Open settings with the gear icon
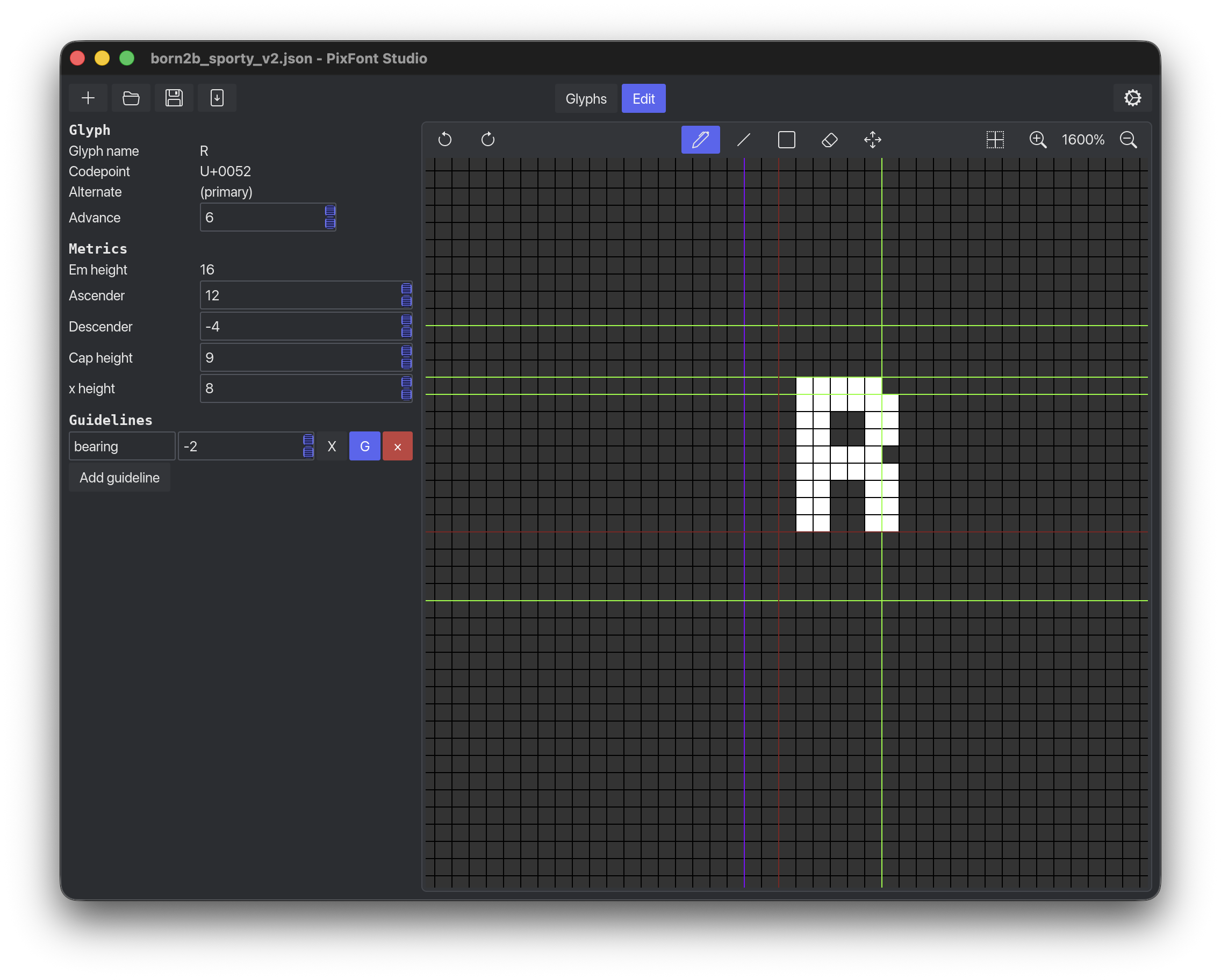This screenshot has width=1221, height=980. click(x=1132, y=98)
